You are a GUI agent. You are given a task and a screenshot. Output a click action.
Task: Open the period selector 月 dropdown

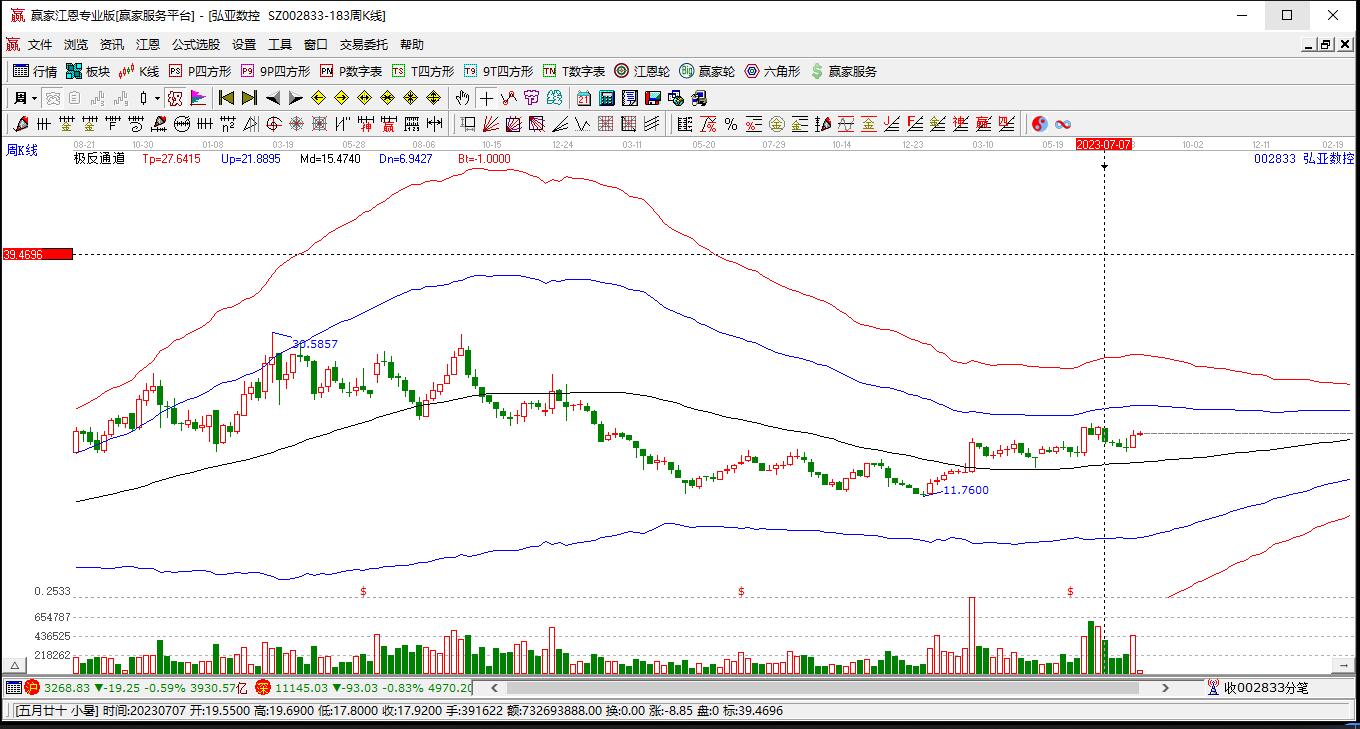point(25,98)
